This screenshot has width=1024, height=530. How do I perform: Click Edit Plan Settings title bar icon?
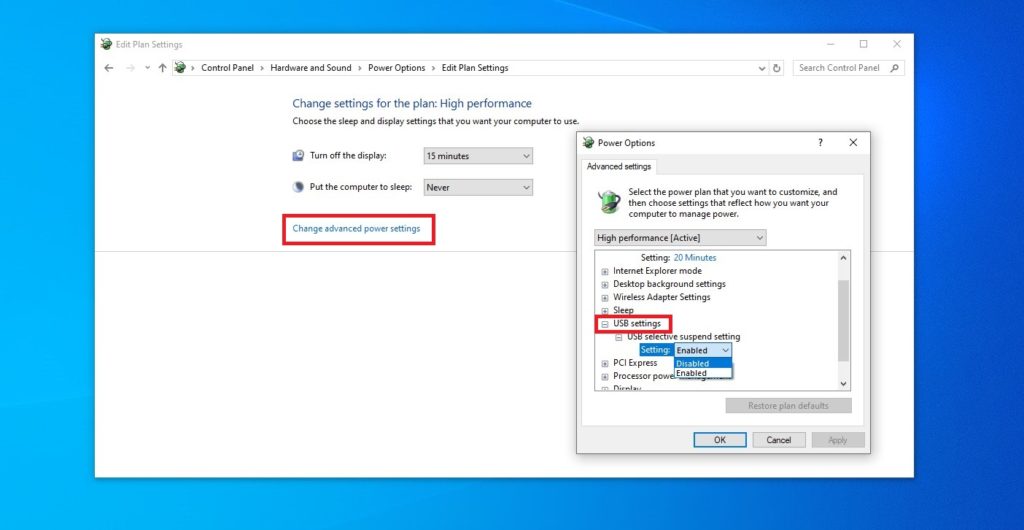coord(106,44)
